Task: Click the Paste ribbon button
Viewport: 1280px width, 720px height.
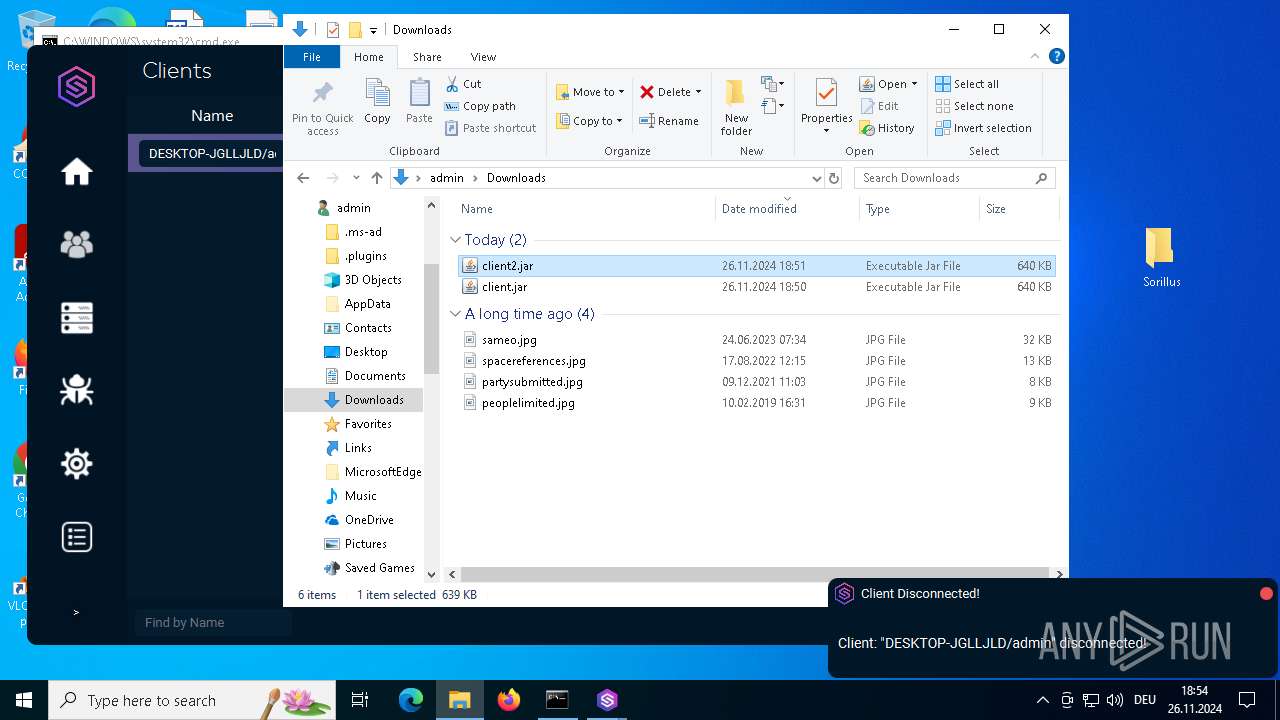Action: tap(419, 102)
